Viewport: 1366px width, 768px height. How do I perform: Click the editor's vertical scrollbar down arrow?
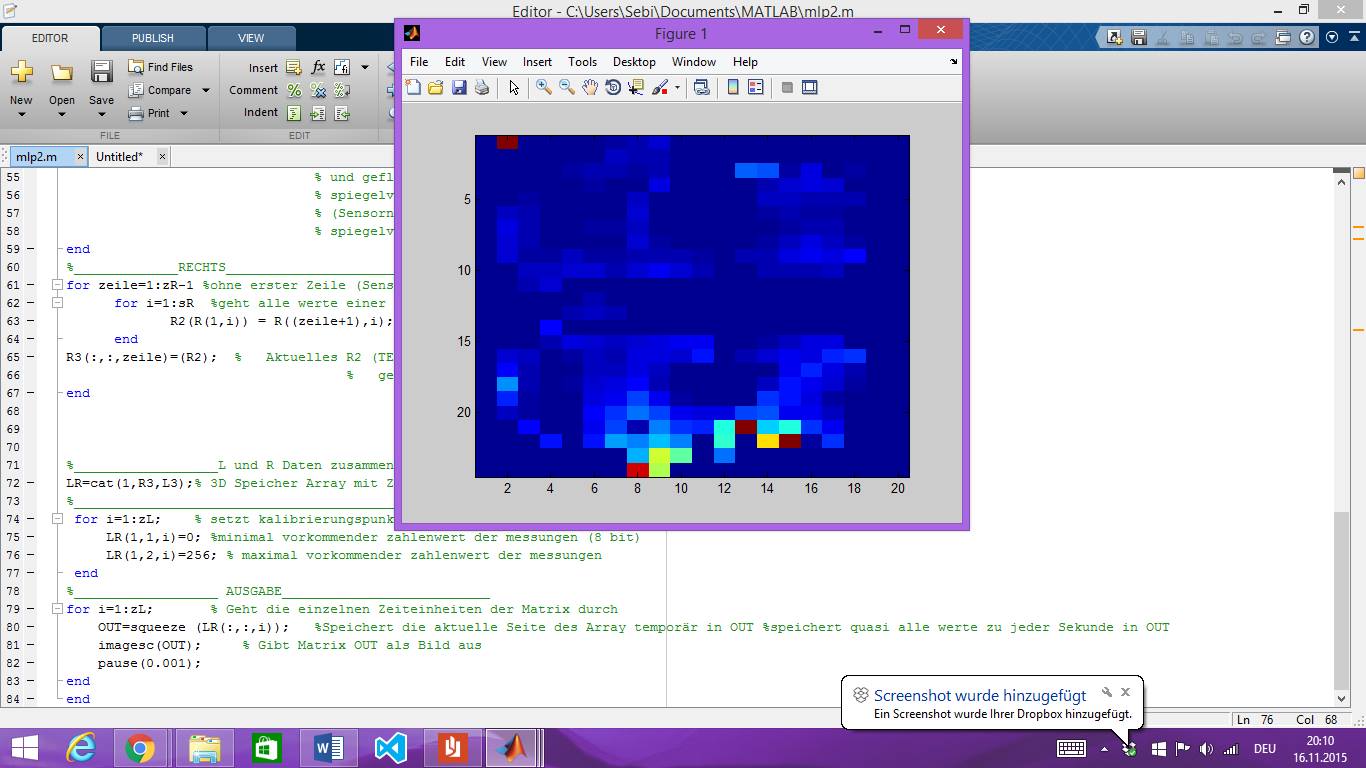tap(1342, 700)
